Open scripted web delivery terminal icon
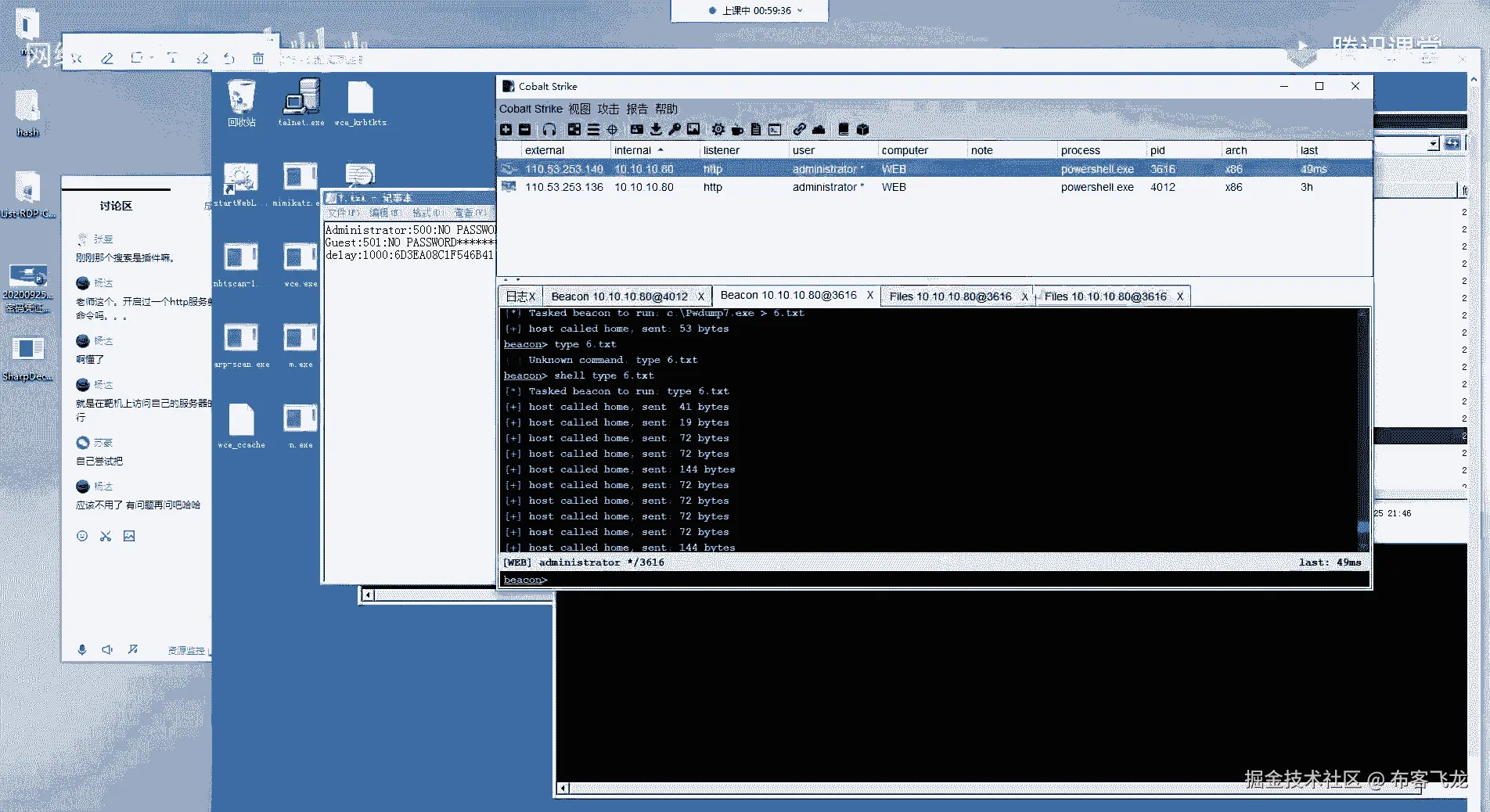1490x812 pixels. [x=775, y=129]
